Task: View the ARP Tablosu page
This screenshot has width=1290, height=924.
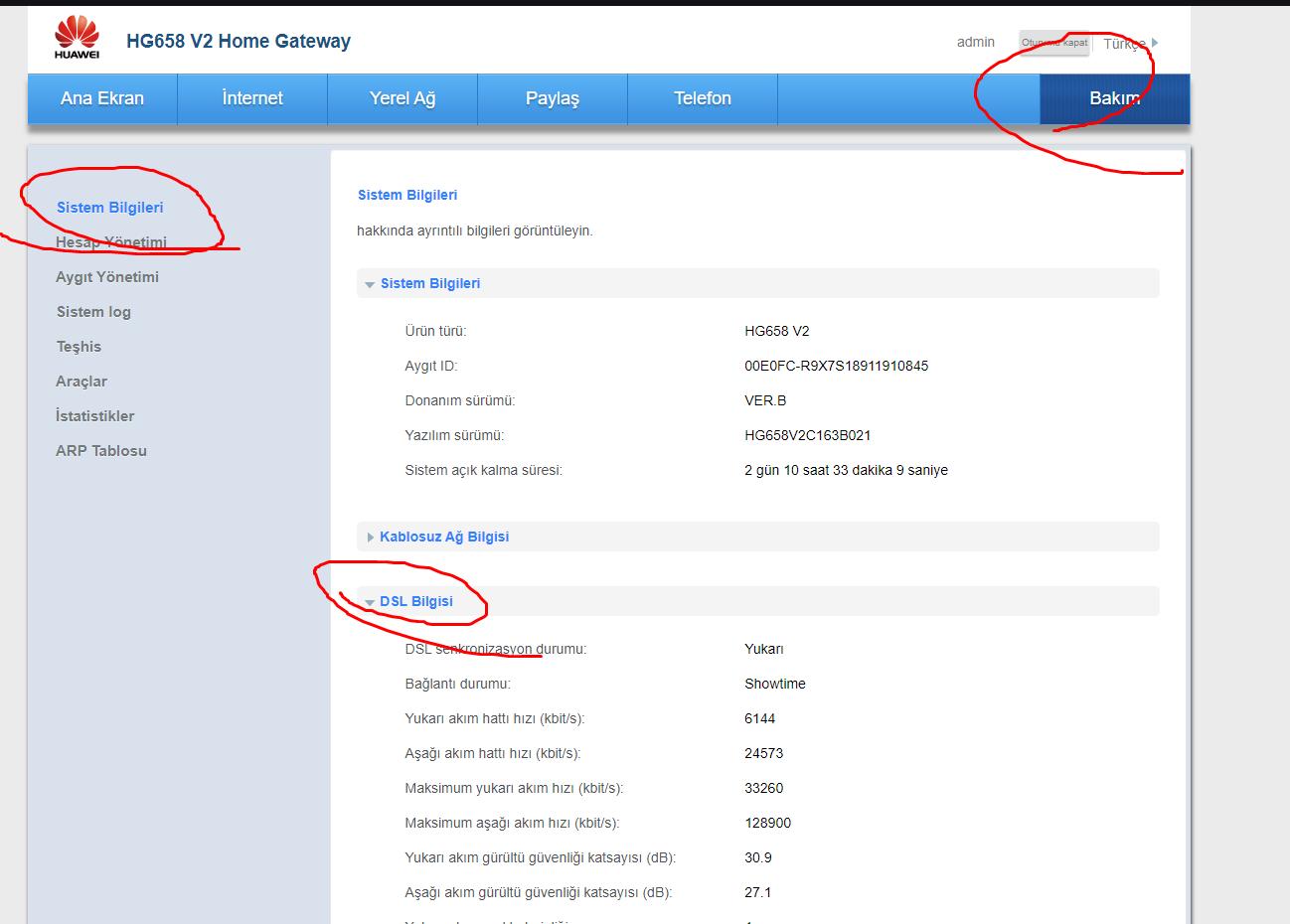Action: point(101,451)
